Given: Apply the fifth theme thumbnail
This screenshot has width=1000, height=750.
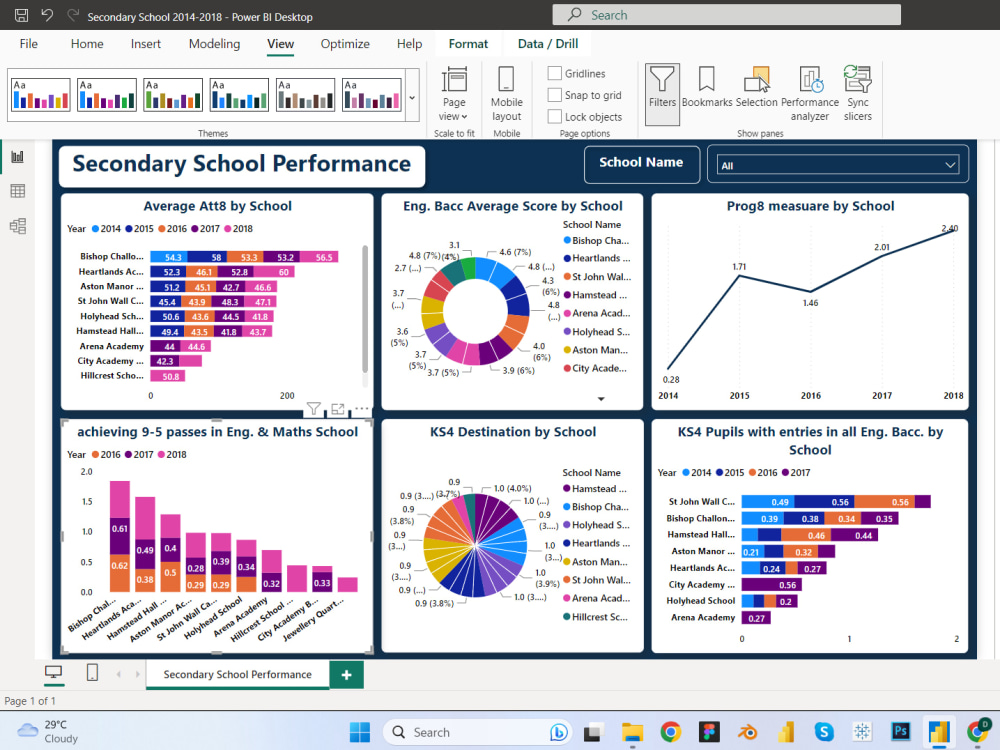Looking at the screenshot, I should 305,94.
